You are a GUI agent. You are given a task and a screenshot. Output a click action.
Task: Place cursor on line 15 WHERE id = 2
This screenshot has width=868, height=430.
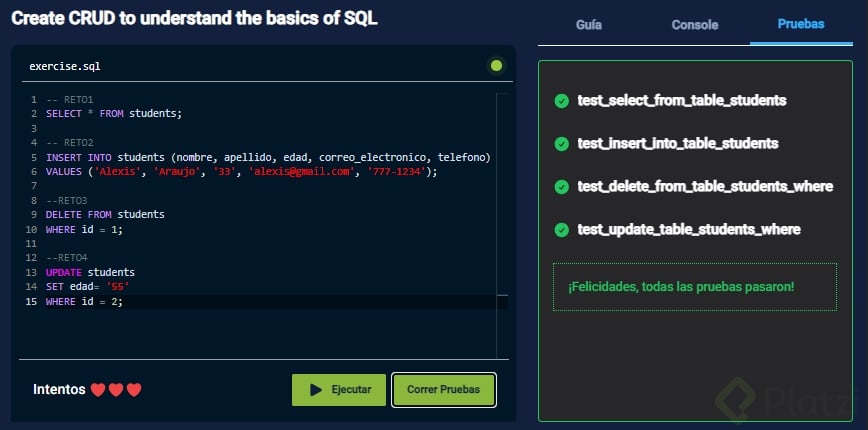[x=85, y=302]
